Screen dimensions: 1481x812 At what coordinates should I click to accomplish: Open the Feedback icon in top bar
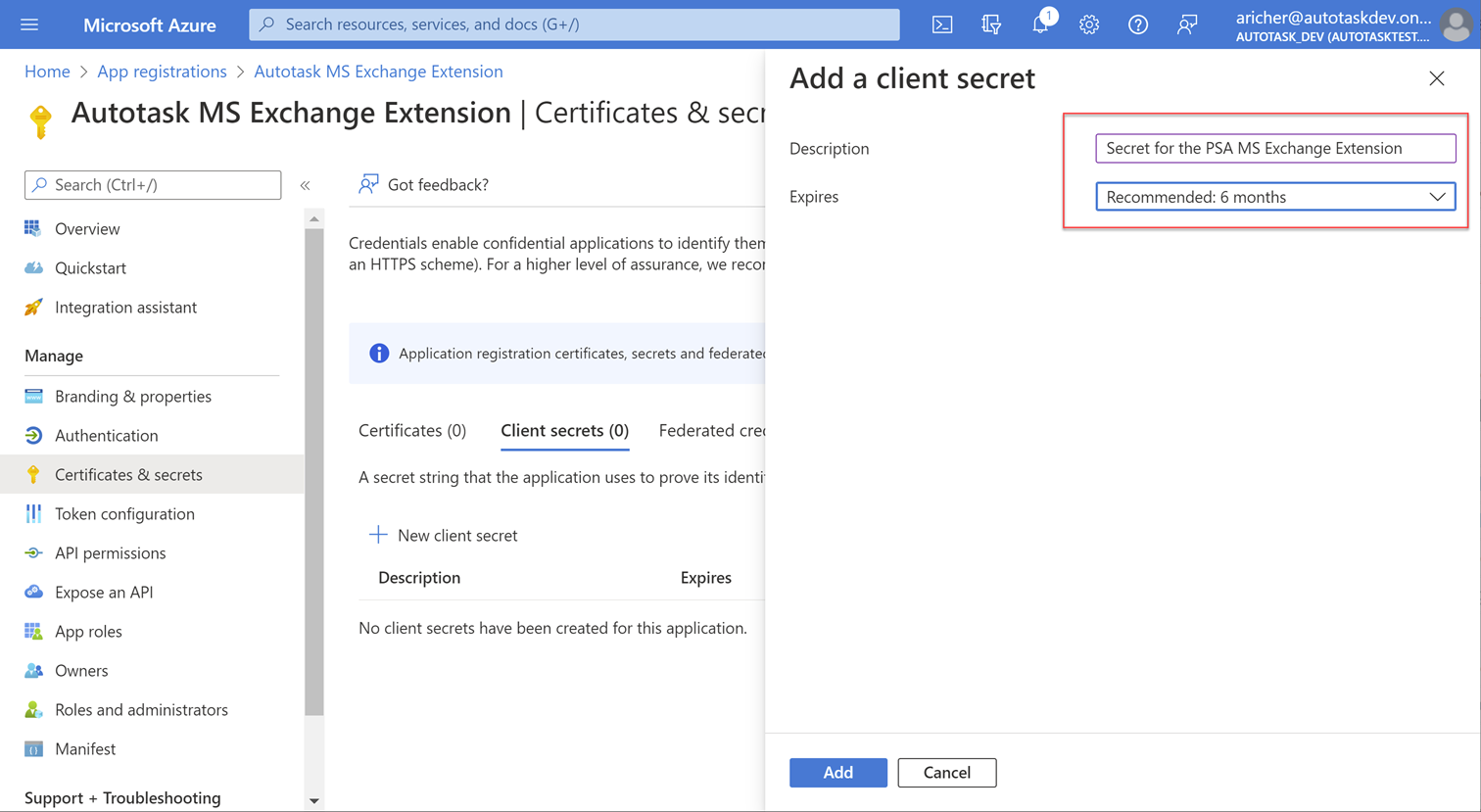[1187, 24]
